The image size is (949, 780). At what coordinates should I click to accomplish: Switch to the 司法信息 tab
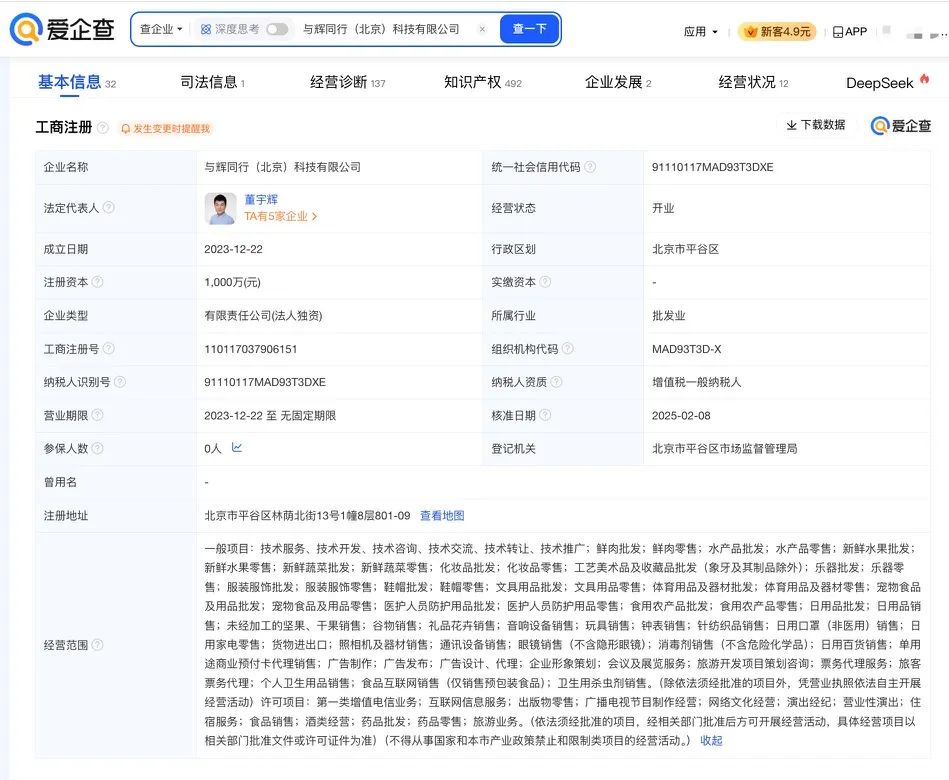pyautogui.click(x=212, y=82)
